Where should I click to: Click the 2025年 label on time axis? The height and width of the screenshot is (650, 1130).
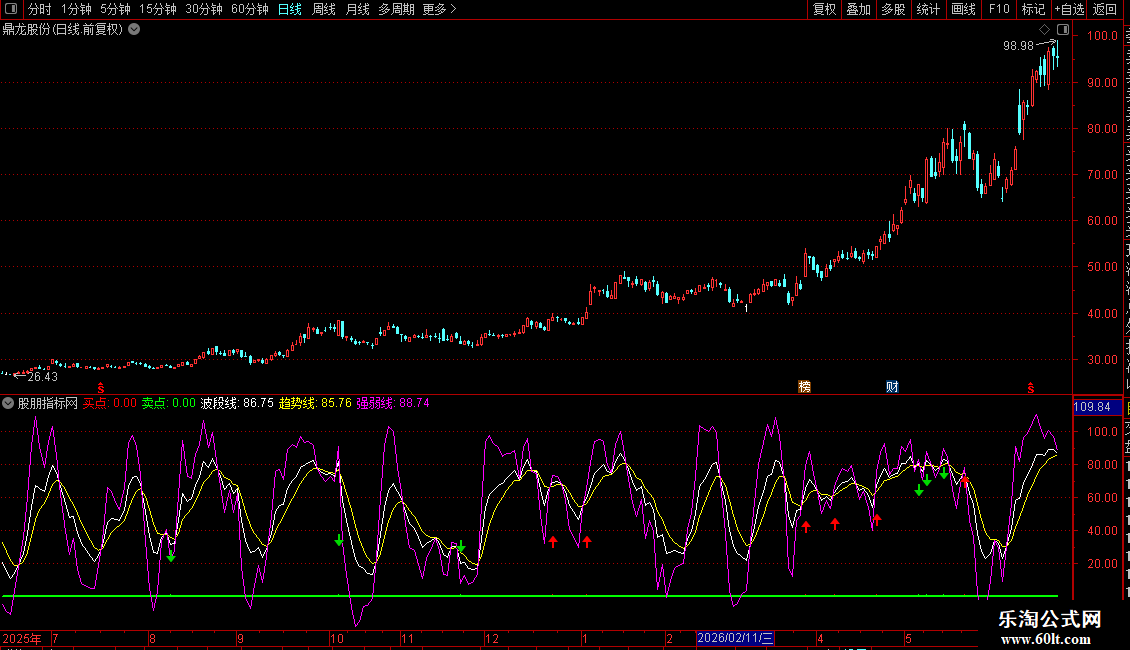22,638
